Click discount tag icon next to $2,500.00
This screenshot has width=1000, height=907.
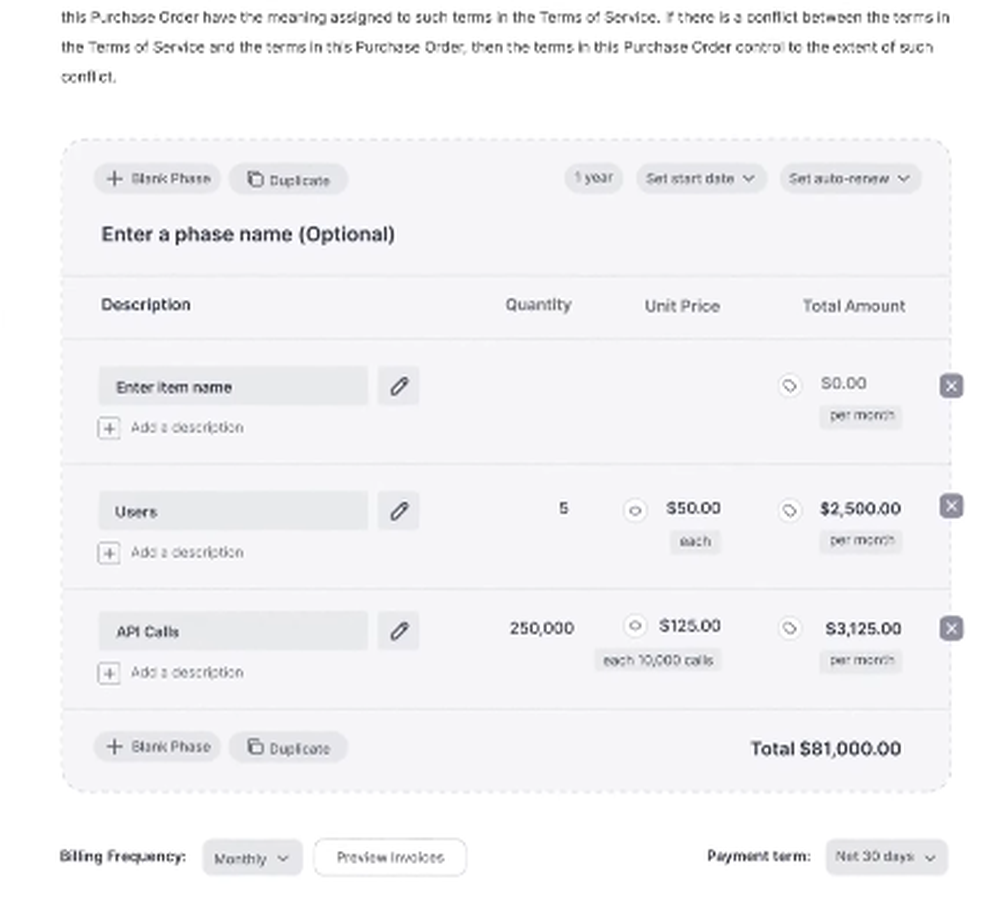tap(789, 510)
